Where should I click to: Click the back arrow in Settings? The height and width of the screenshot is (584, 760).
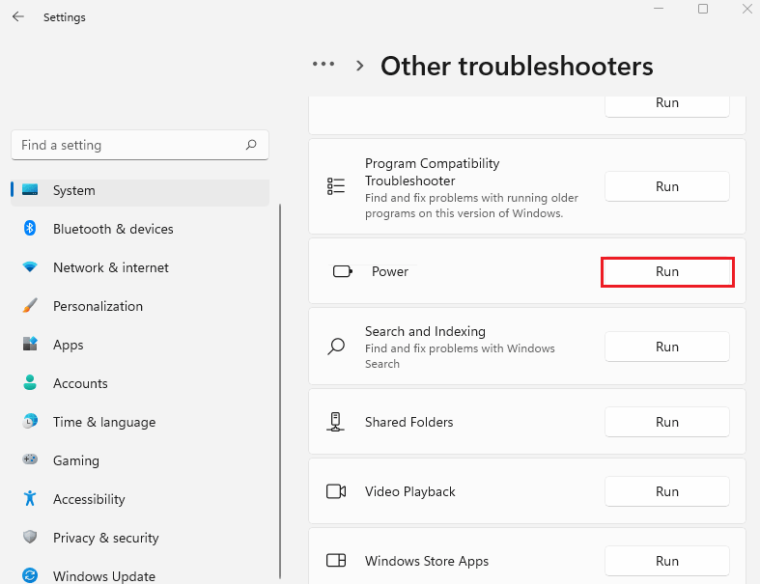click(18, 17)
